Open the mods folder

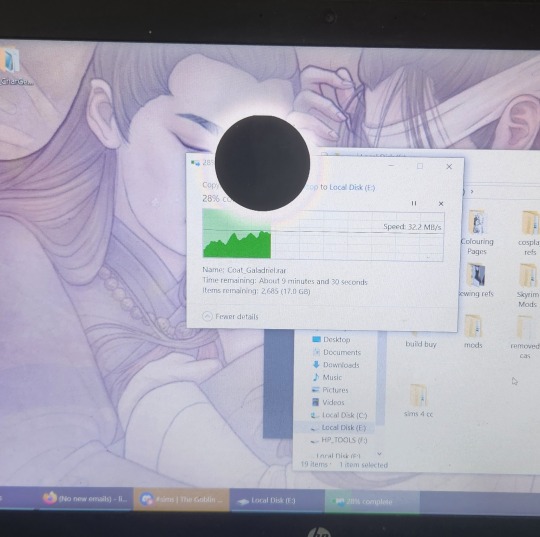click(x=473, y=331)
